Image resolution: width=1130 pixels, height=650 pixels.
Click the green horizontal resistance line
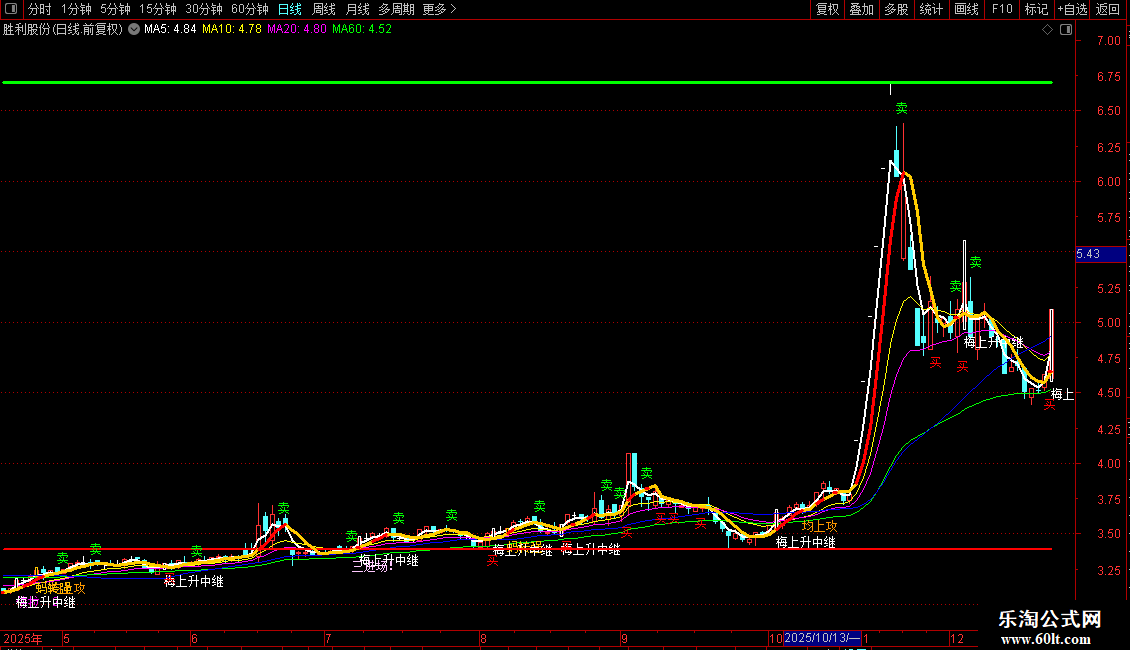coord(528,83)
